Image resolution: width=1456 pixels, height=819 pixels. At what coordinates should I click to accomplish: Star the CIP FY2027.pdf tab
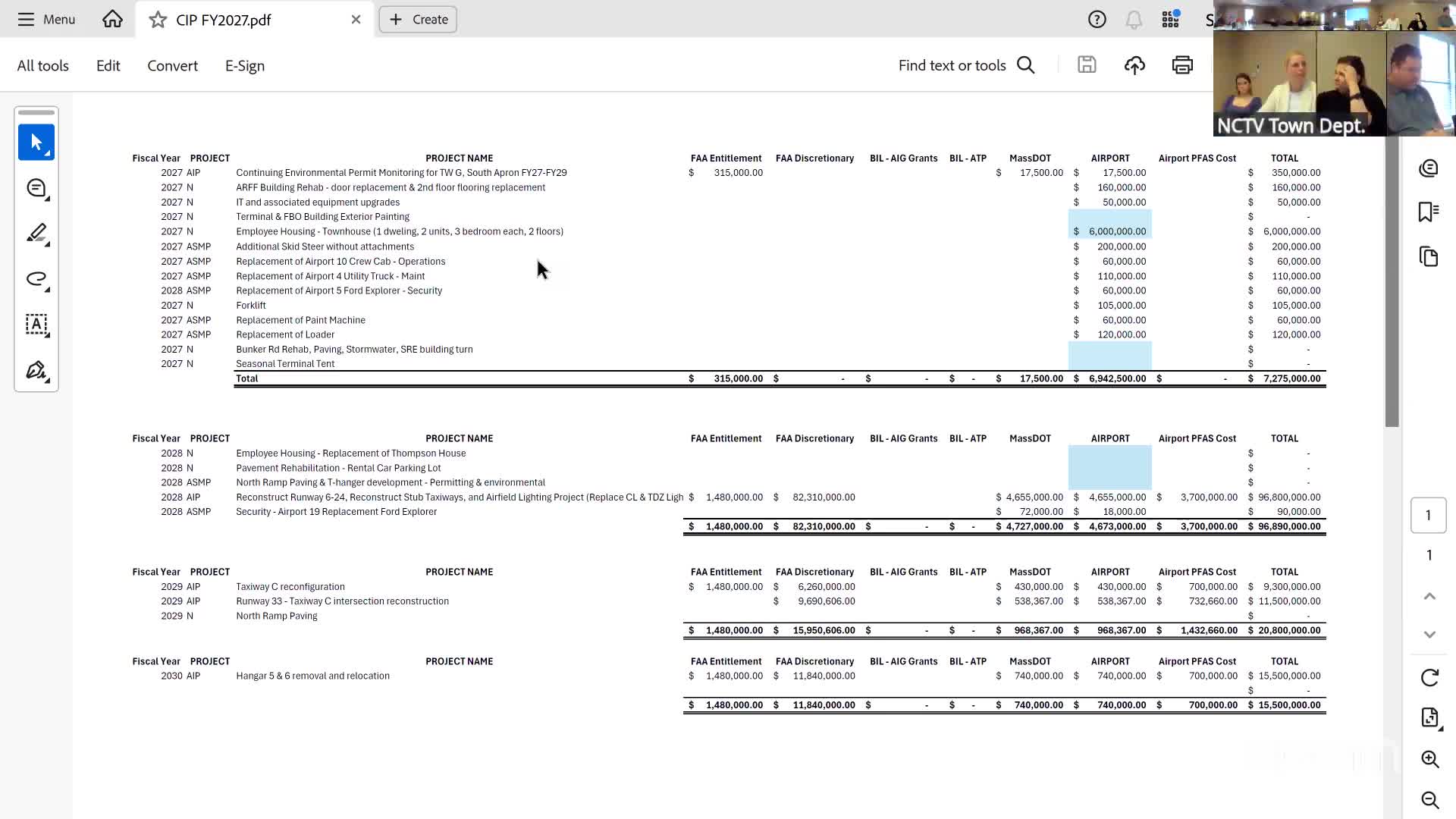158,20
